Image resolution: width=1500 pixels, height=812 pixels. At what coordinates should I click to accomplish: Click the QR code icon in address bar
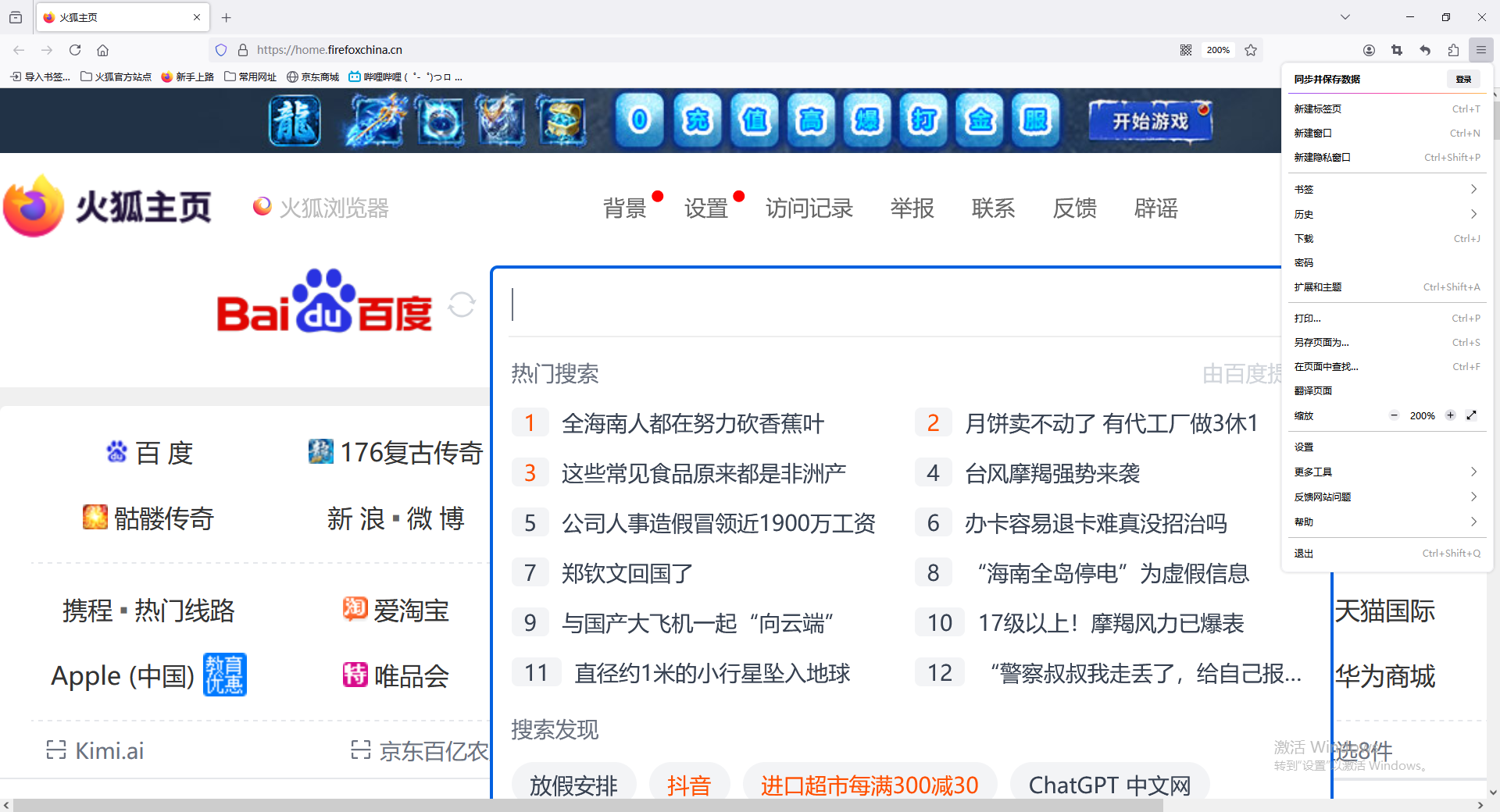coord(1186,50)
